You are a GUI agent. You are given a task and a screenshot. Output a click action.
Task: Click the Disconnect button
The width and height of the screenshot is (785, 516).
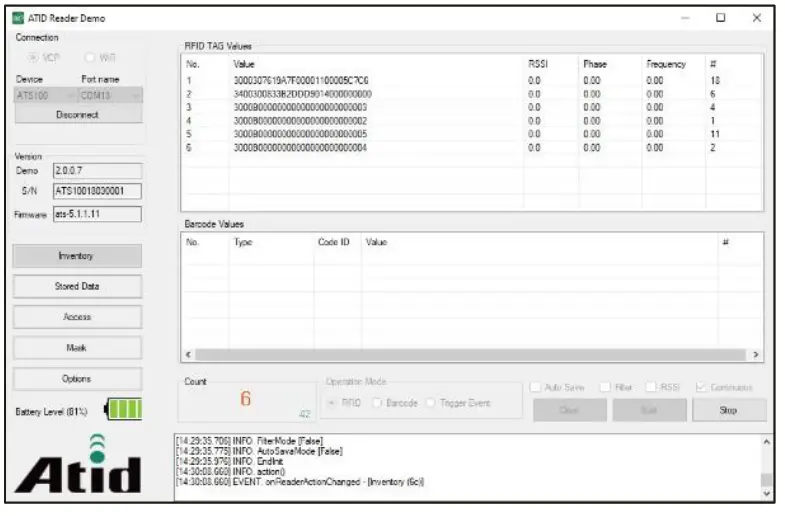[78, 115]
